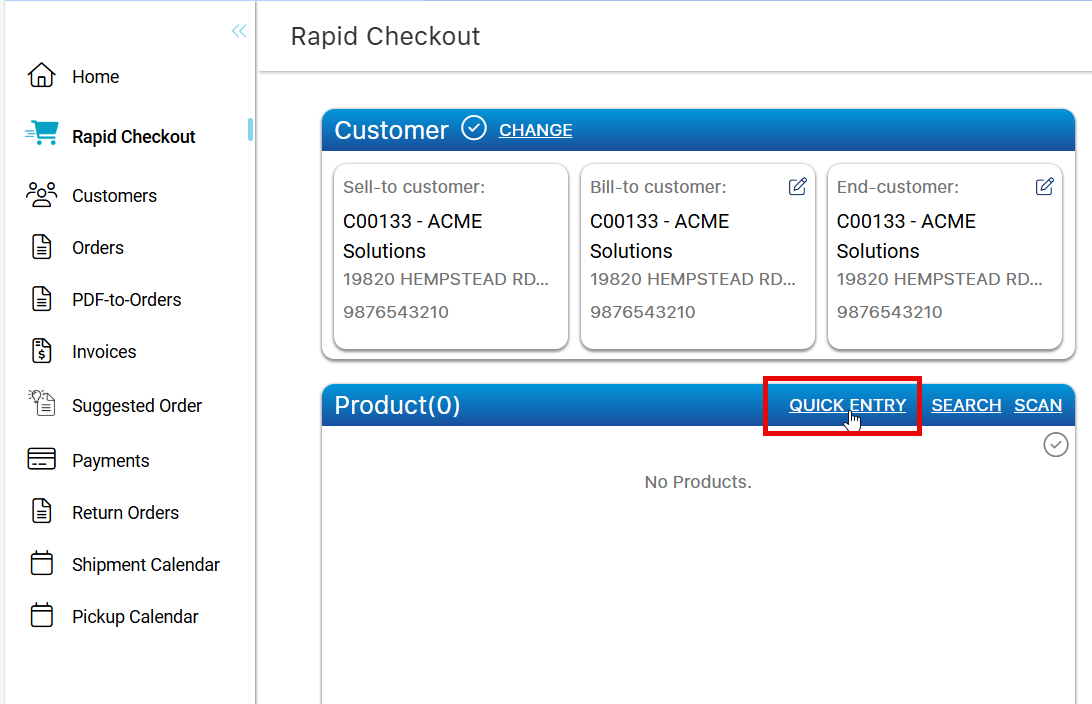
Task: Click the SEARCH products link
Action: tap(966, 405)
